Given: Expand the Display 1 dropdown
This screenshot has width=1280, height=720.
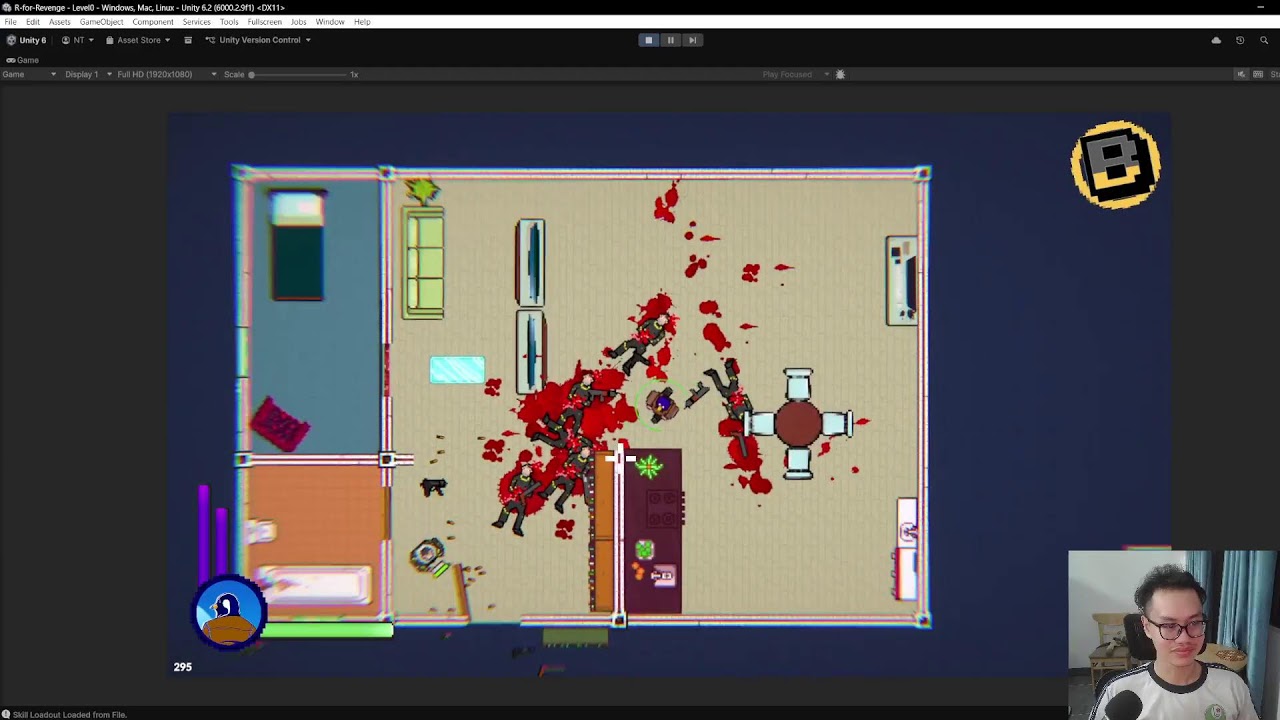Looking at the screenshot, I should click(88, 74).
